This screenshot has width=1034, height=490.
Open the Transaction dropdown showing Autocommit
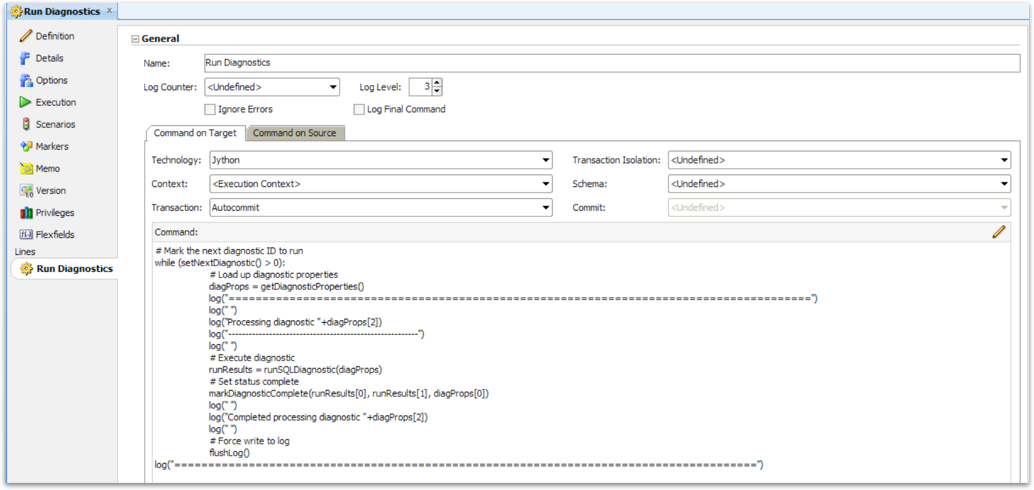click(381, 207)
